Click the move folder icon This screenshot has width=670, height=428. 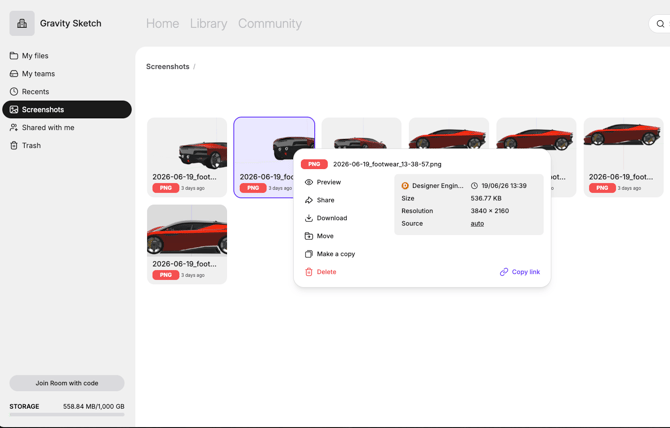[309, 236]
